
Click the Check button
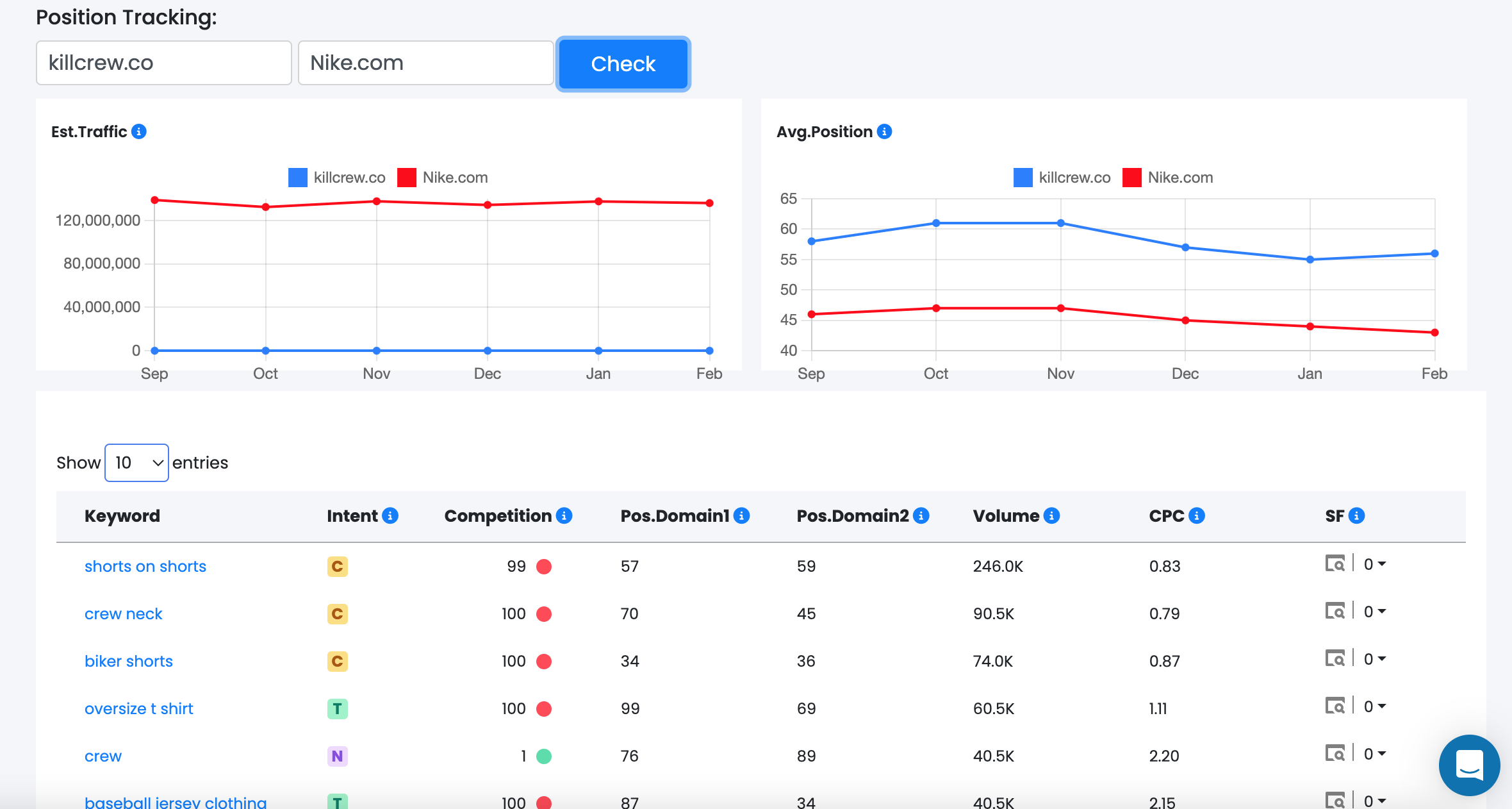[623, 64]
